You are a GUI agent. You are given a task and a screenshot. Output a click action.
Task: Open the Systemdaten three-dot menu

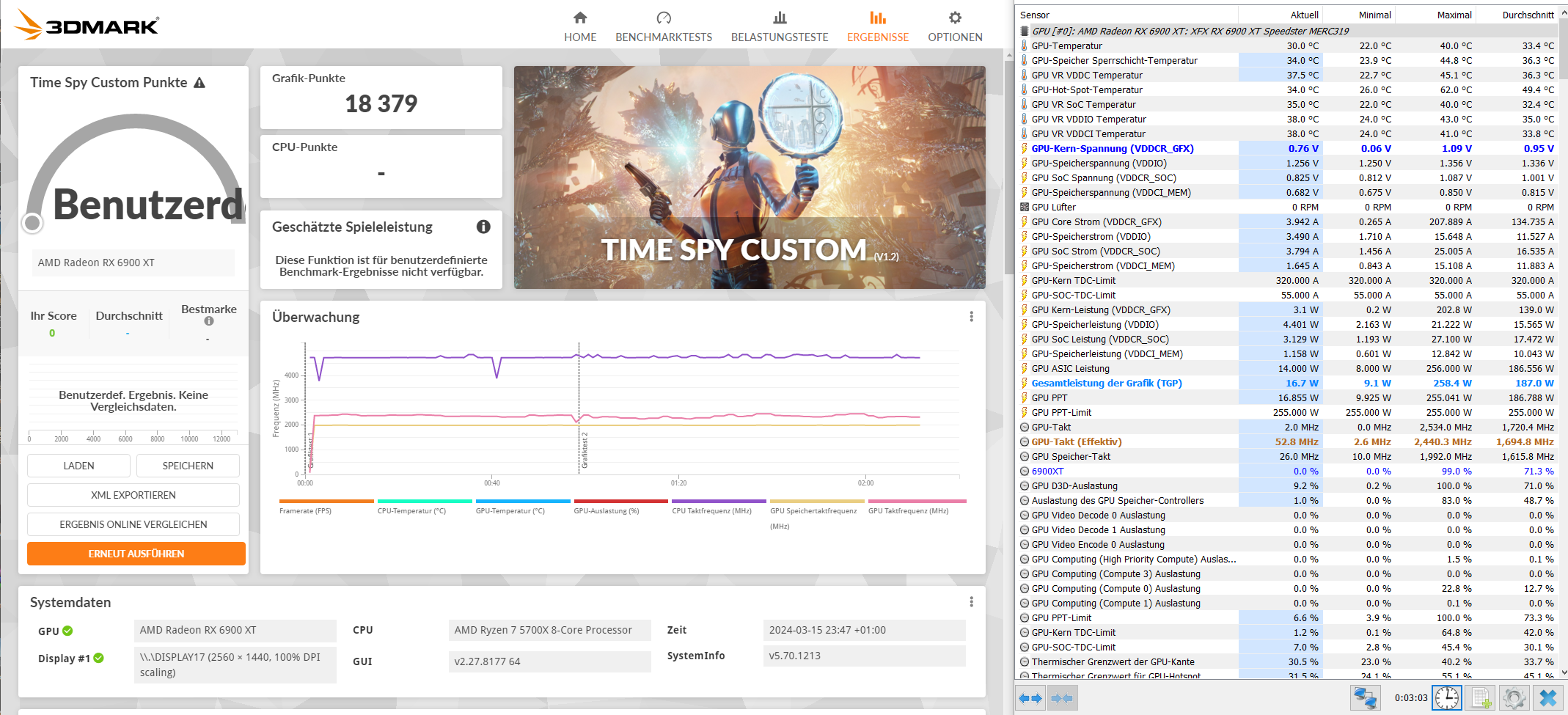(972, 602)
